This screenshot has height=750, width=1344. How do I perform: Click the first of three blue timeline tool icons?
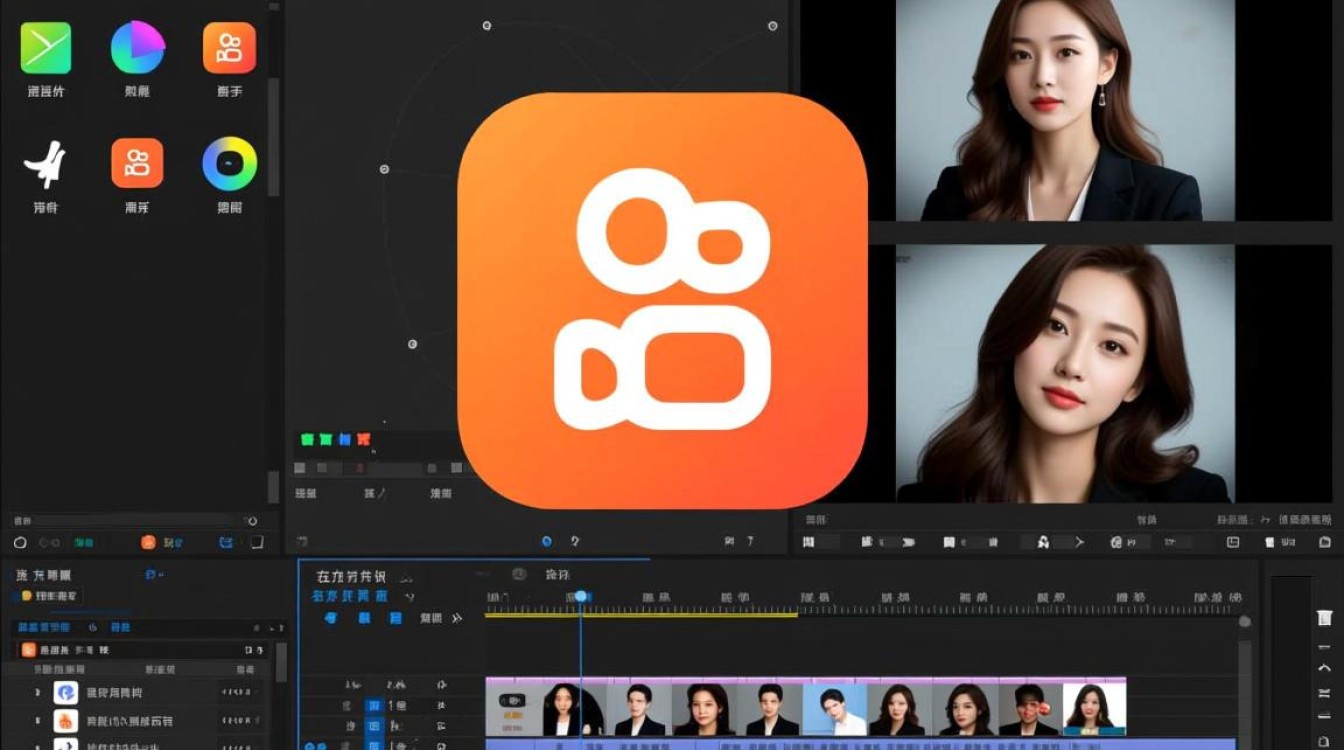click(331, 618)
